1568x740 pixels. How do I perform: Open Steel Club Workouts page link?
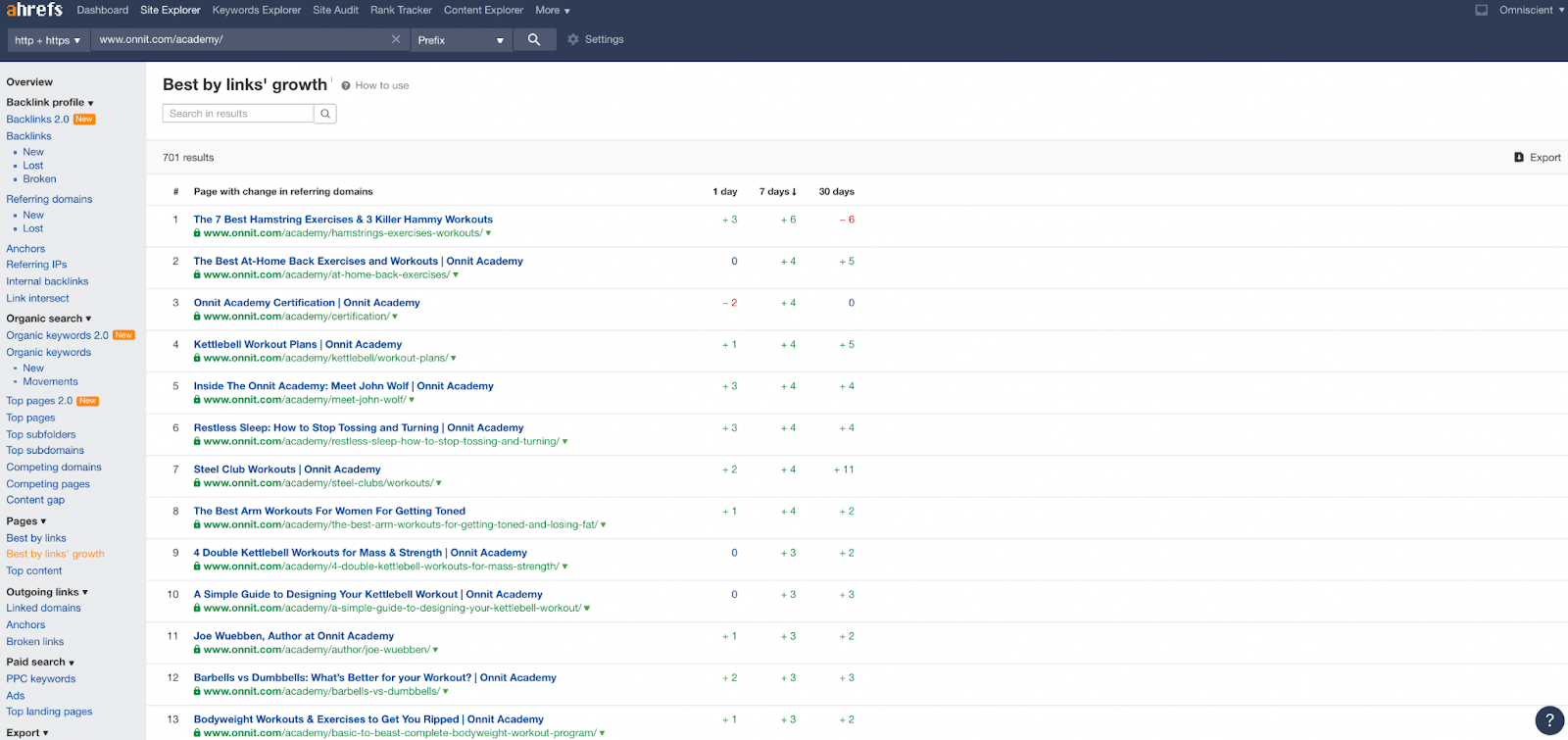tap(287, 469)
